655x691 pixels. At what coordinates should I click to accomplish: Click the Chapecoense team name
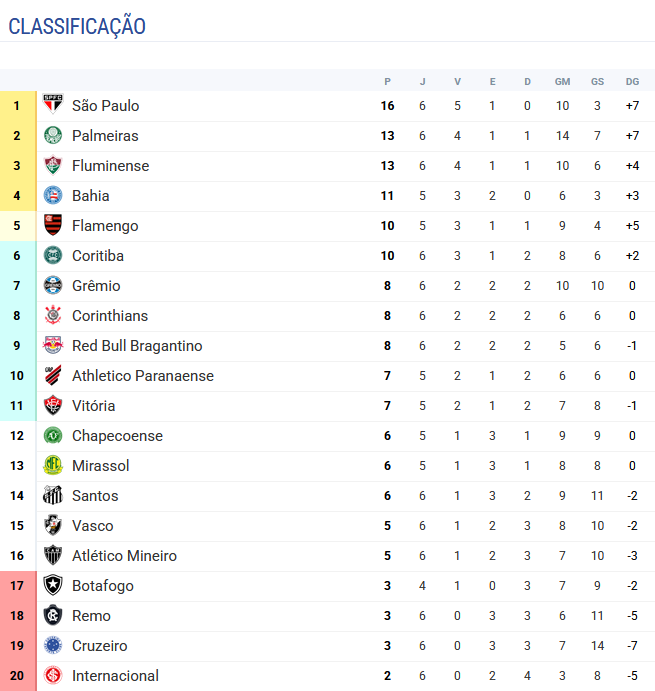117,436
